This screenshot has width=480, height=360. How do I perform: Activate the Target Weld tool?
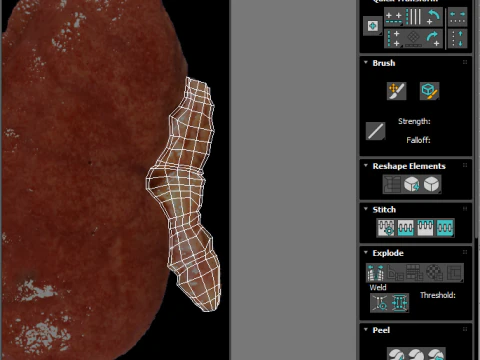(380, 303)
